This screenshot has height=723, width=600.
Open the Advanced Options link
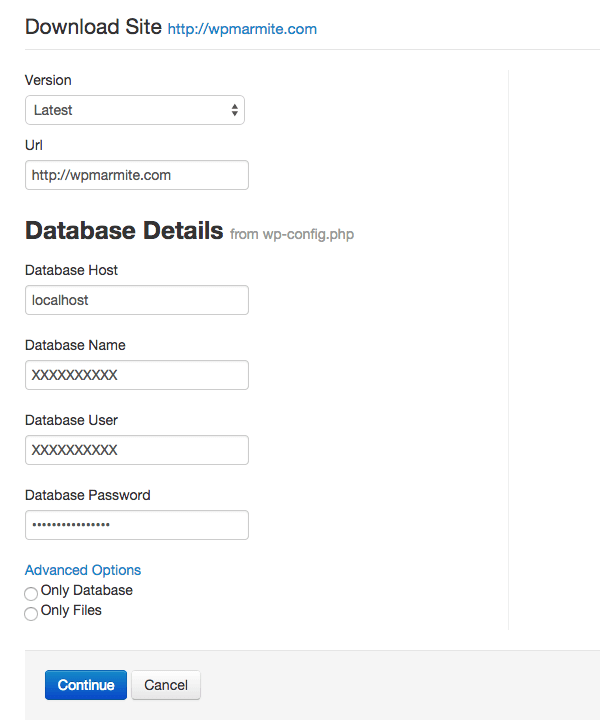pos(83,570)
